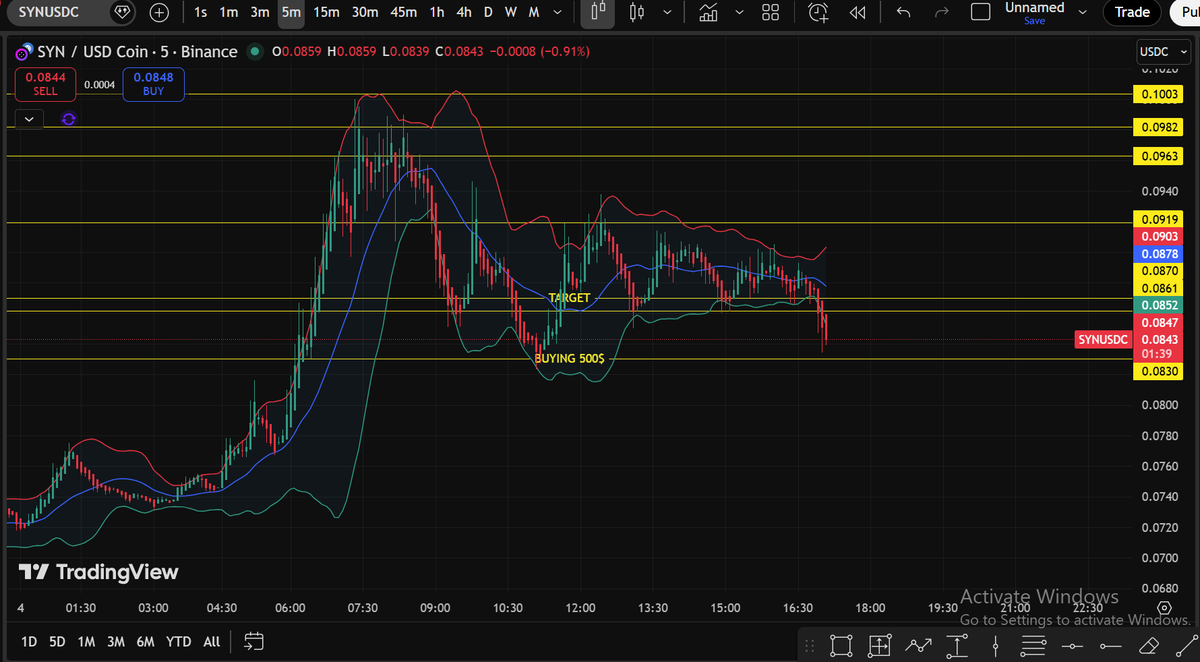This screenshot has height=662, width=1200.
Task: Add a symbol with the plus icon
Action: [x=159, y=12]
